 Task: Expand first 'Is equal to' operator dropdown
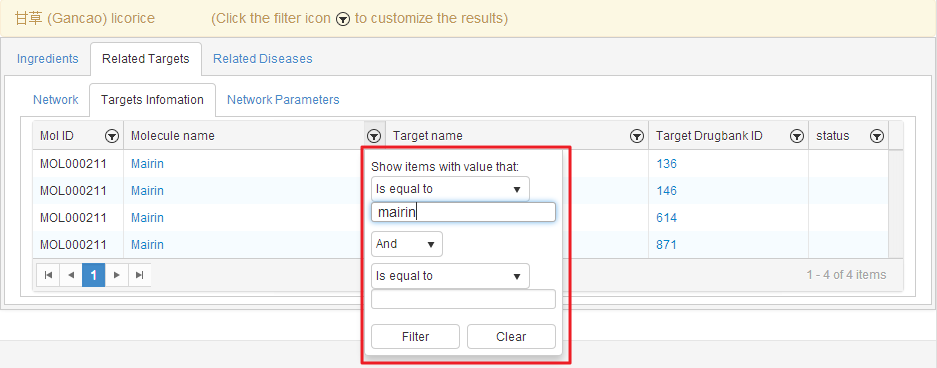450,189
